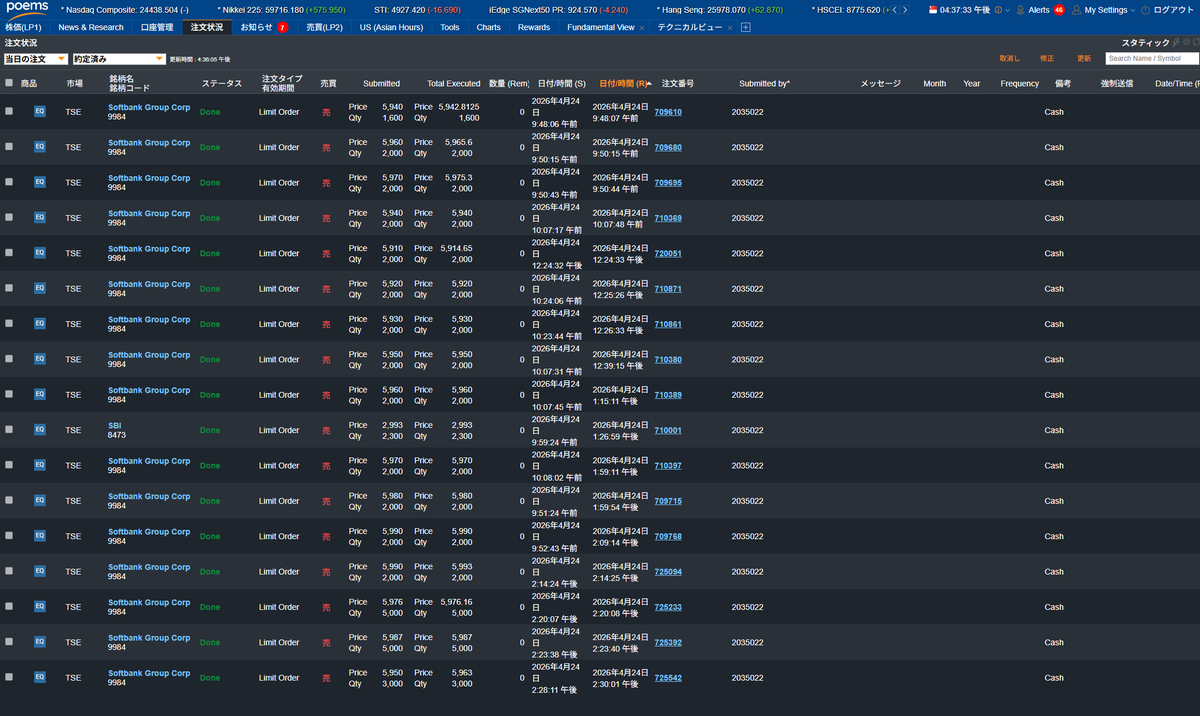Image resolution: width=1200 pixels, height=716 pixels.
Task: Click EQ icon for order 709680
Action: click(40, 147)
